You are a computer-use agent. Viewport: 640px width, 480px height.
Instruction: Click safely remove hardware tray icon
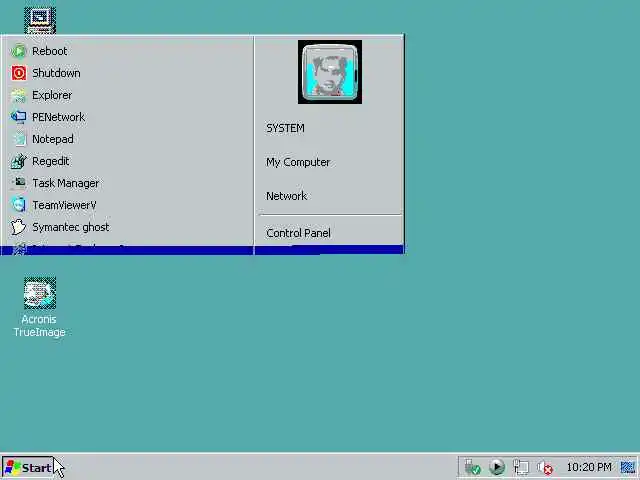(473, 467)
